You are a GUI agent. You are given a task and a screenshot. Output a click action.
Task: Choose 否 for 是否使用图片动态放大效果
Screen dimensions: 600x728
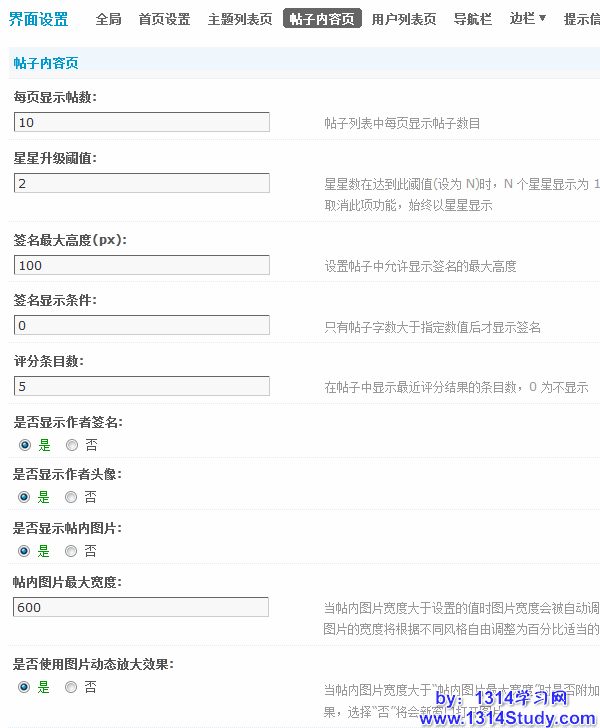click(71, 687)
